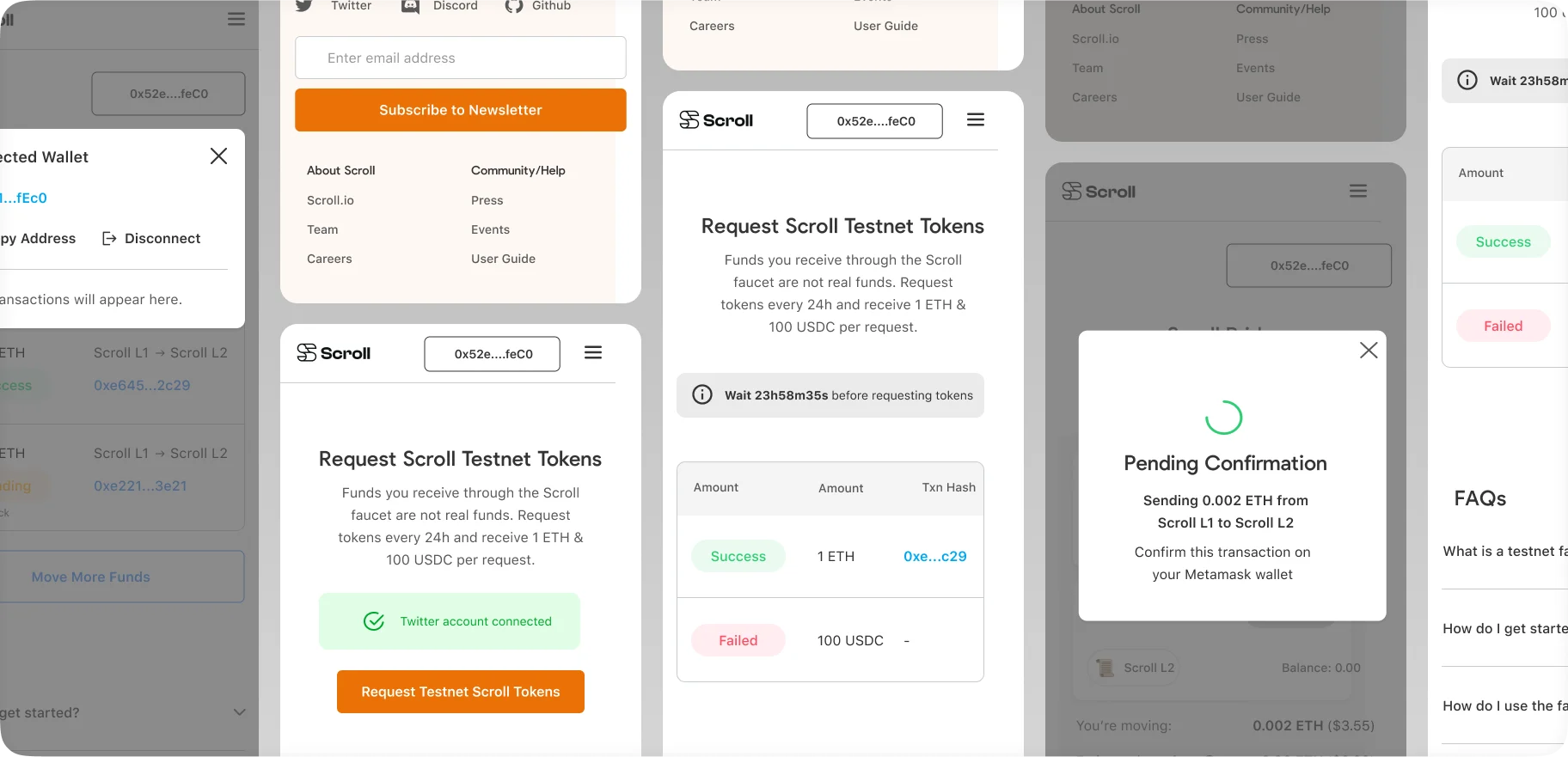1568x757 pixels.
Task: Click Scroll logo in faucet history card
Action: click(x=716, y=120)
